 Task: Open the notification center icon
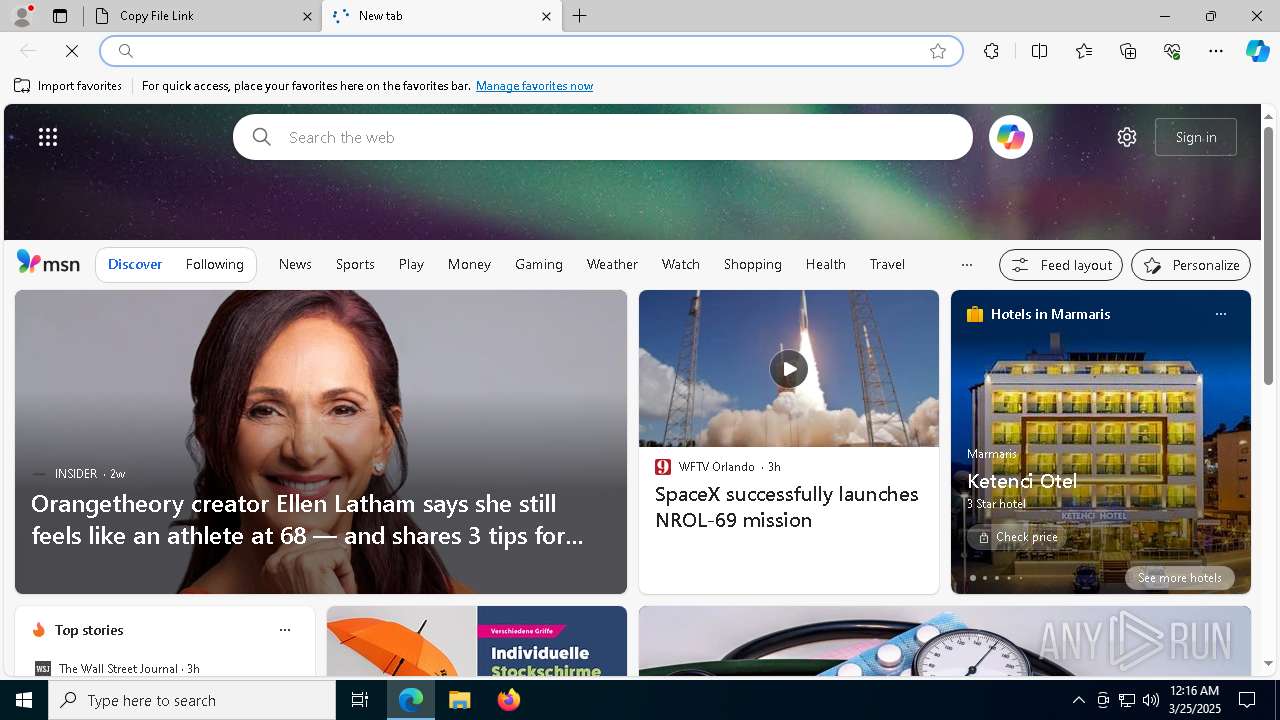point(1247,700)
